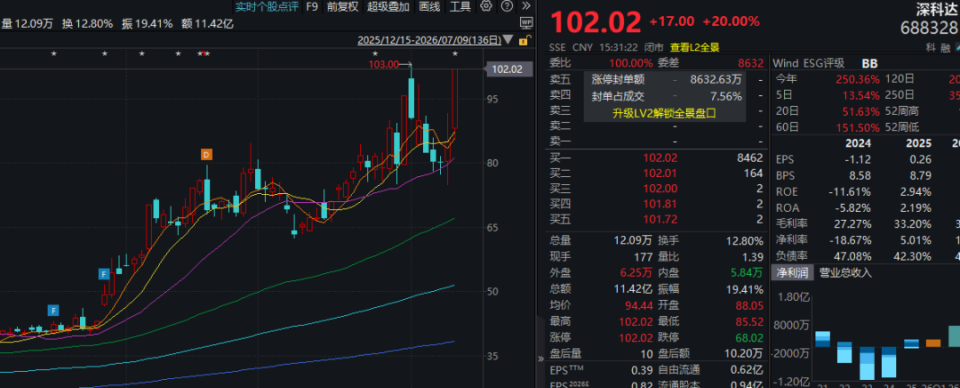
Task: Click the 60日 151.50% return value
Action: pos(858,127)
